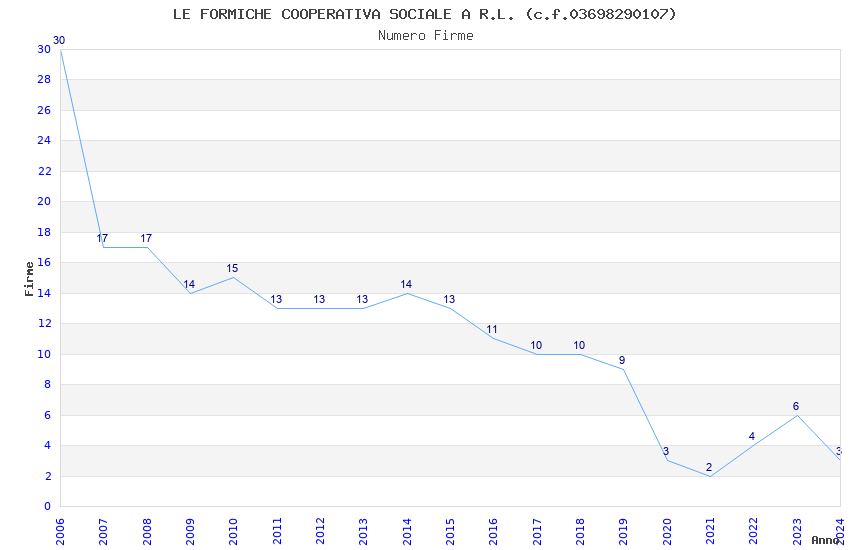This screenshot has height=550, width=850.
Task: Click the x-axis year label 2009
Action: pos(190,531)
